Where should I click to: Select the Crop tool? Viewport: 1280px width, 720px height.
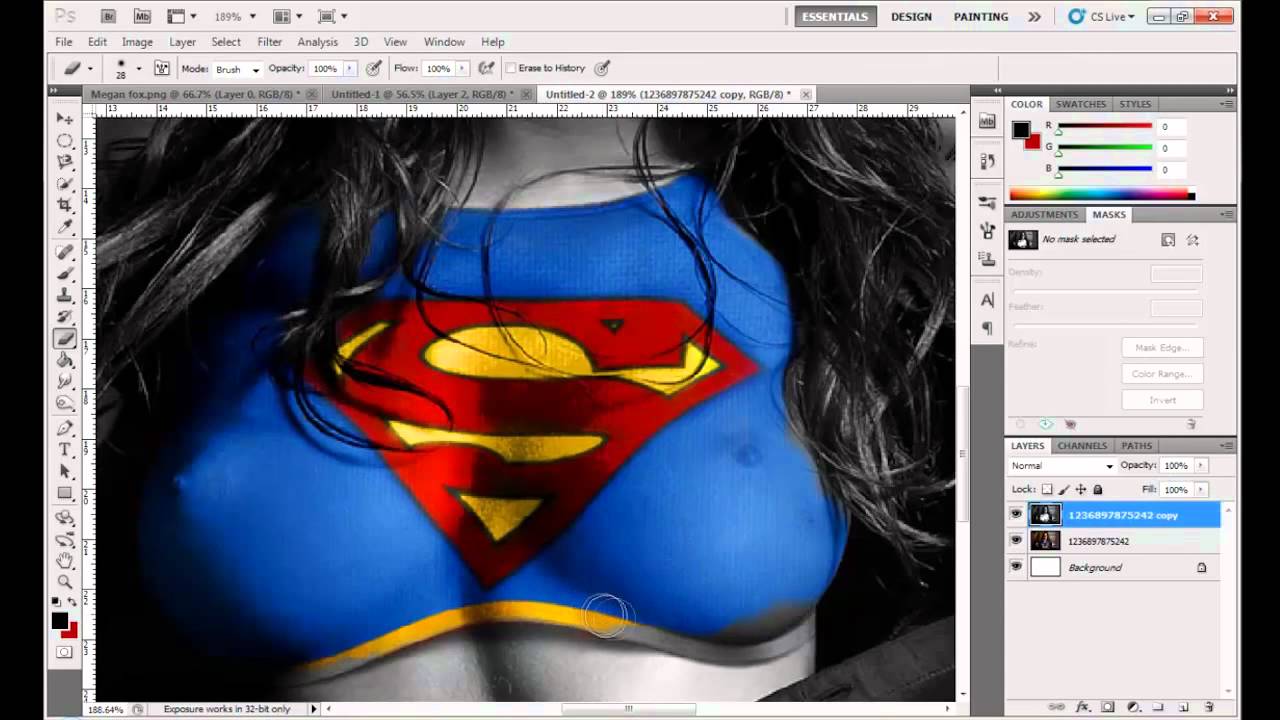tap(65, 205)
